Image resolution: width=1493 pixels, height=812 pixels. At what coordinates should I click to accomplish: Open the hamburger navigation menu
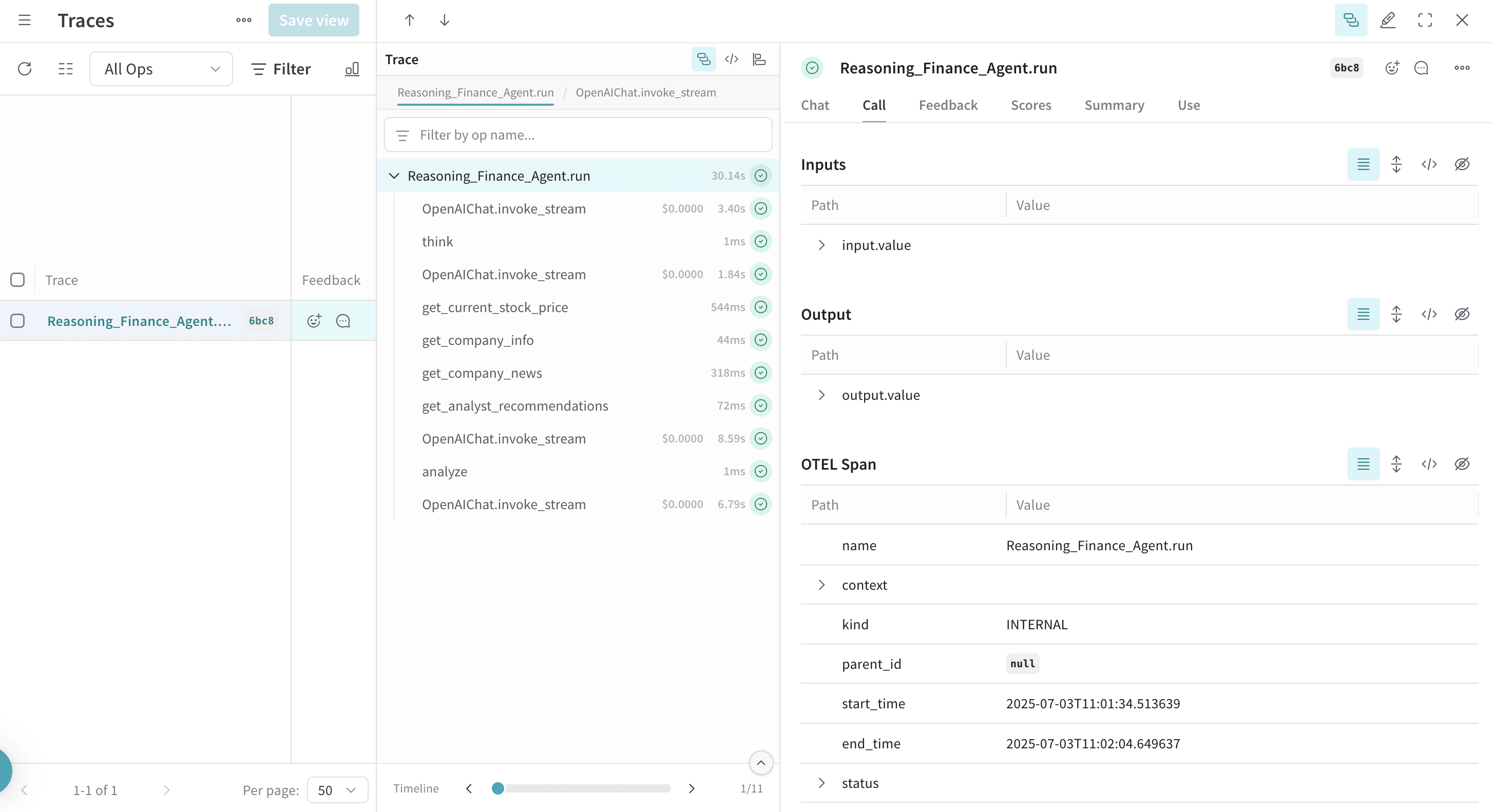click(24, 21)
